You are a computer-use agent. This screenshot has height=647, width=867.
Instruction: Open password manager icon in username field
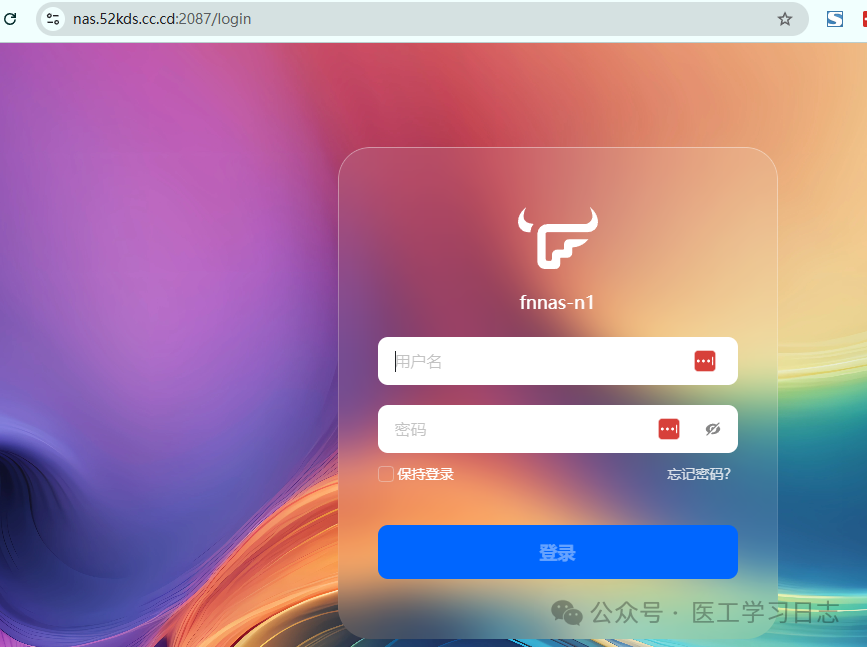click(705, 361)
